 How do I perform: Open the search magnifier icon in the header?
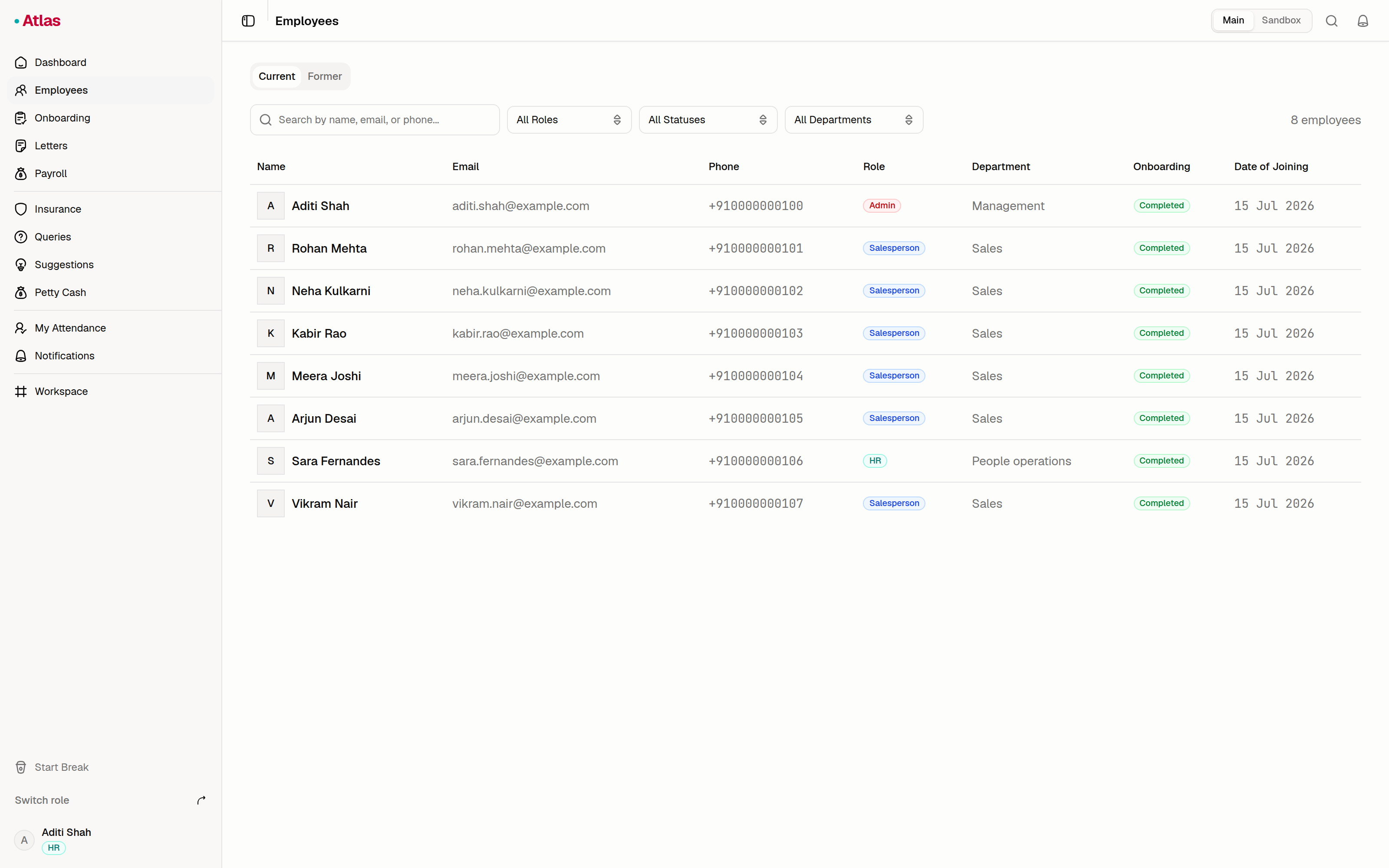pos(1332,21)
